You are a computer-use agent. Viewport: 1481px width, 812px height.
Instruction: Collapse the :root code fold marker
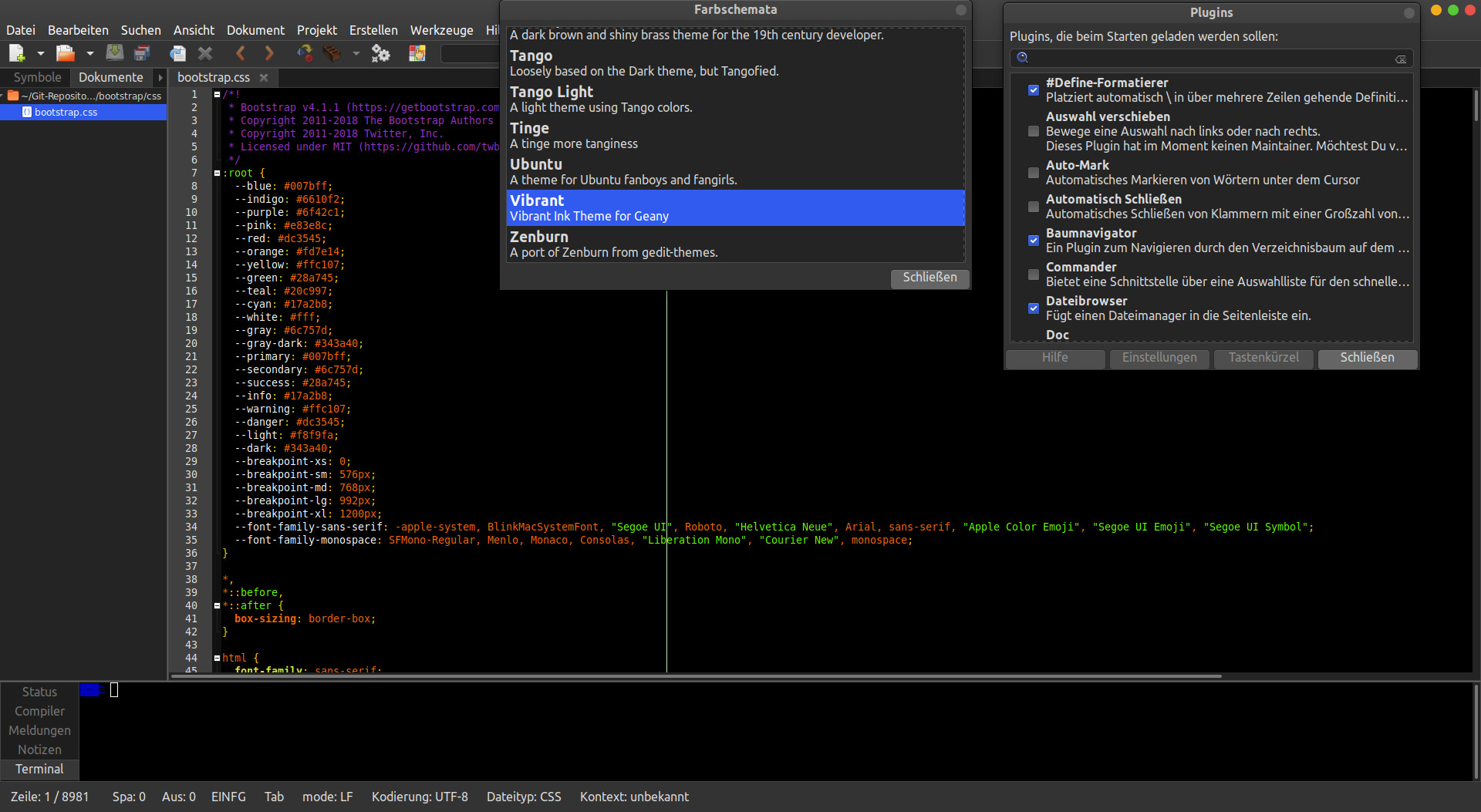tap(217, 174)
